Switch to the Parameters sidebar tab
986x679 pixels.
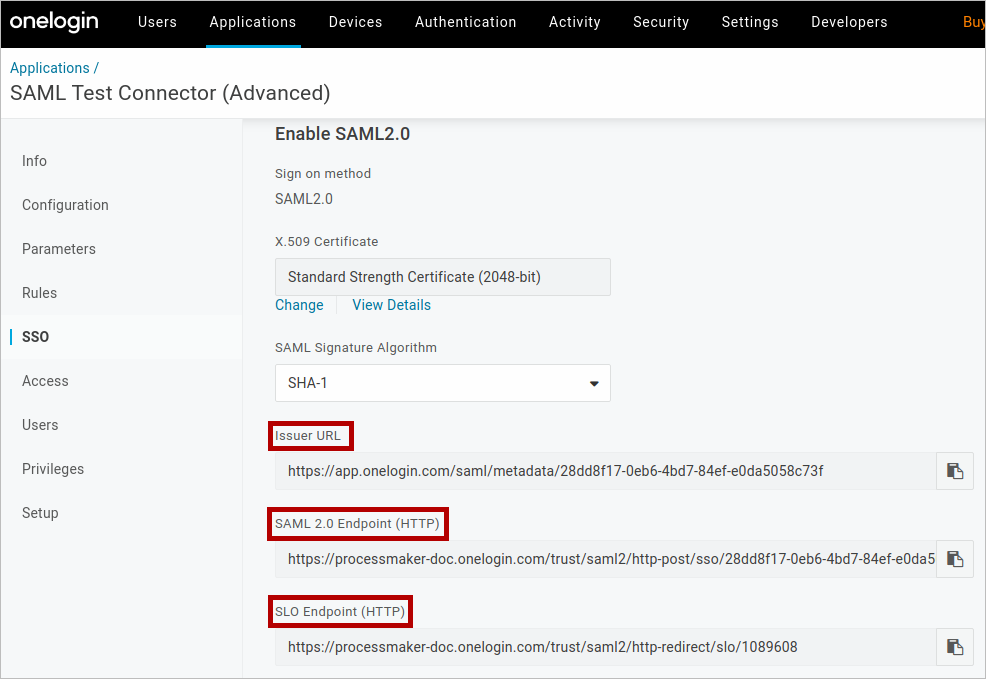pyautogui.click(x=59, y=249)
